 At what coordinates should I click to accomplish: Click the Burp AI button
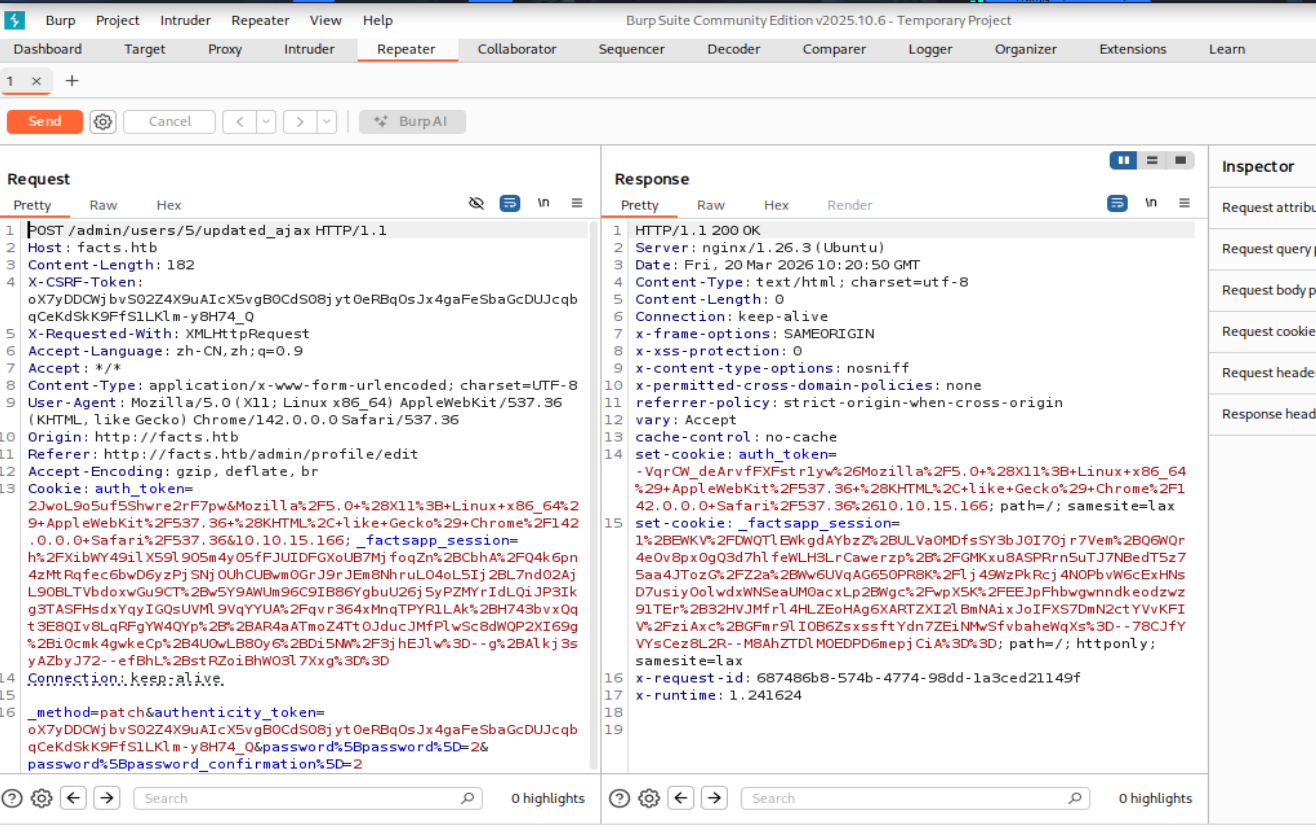[413, 122]
